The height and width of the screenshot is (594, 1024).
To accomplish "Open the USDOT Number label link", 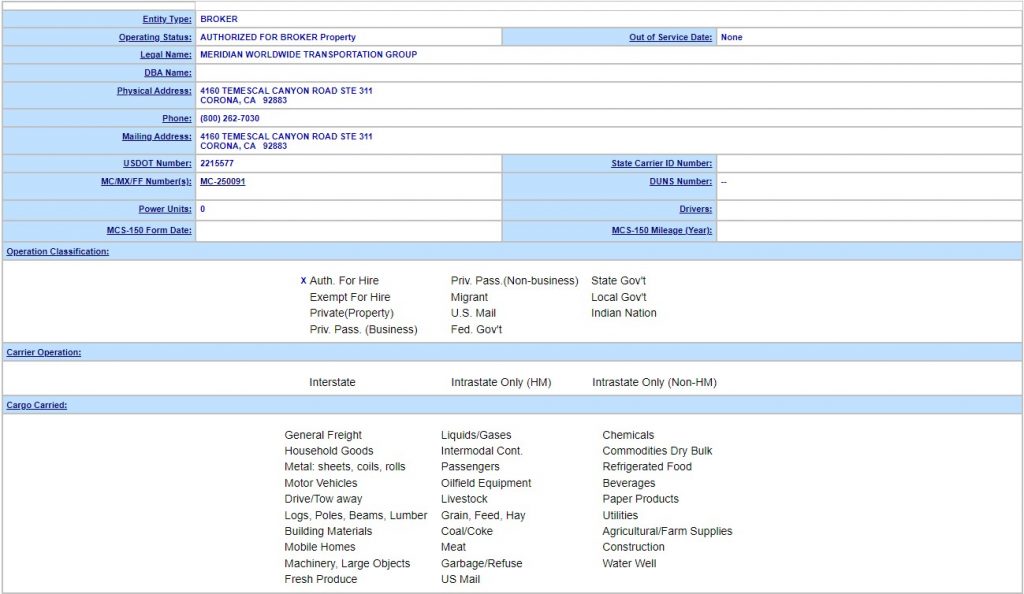I will pyautogui.click(x=156, y=164).
